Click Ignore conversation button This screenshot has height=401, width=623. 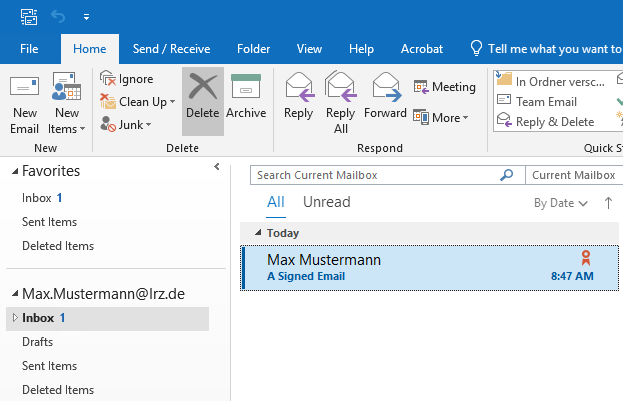pos(126,79)
